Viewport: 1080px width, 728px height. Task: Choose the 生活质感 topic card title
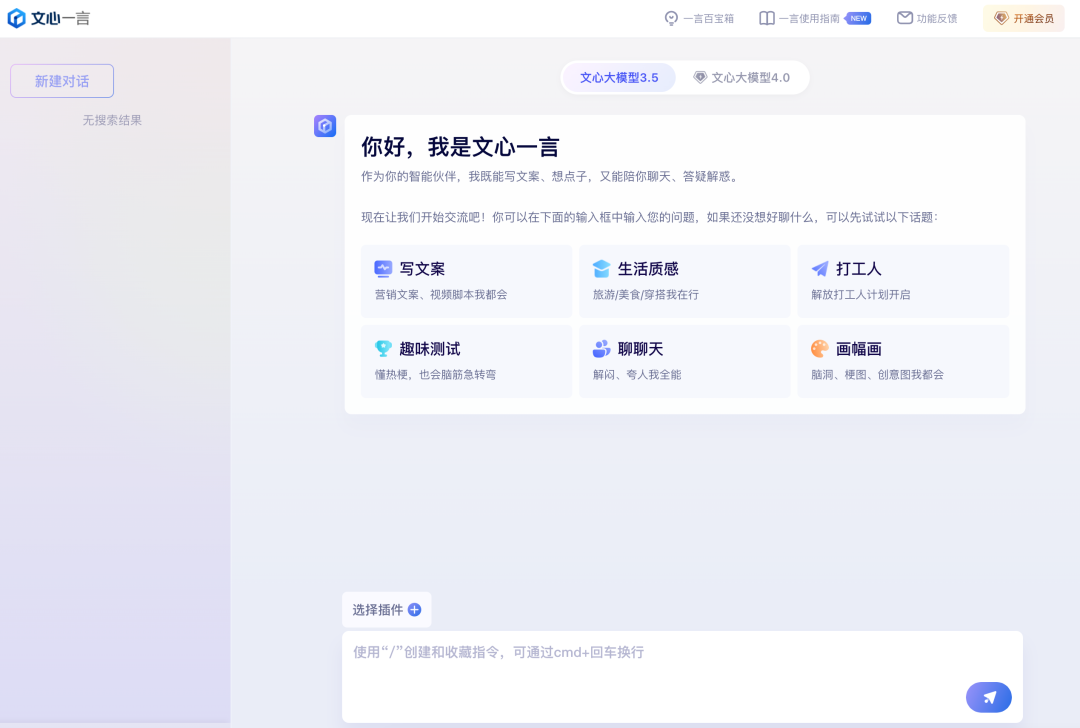(x=648, y=269)
